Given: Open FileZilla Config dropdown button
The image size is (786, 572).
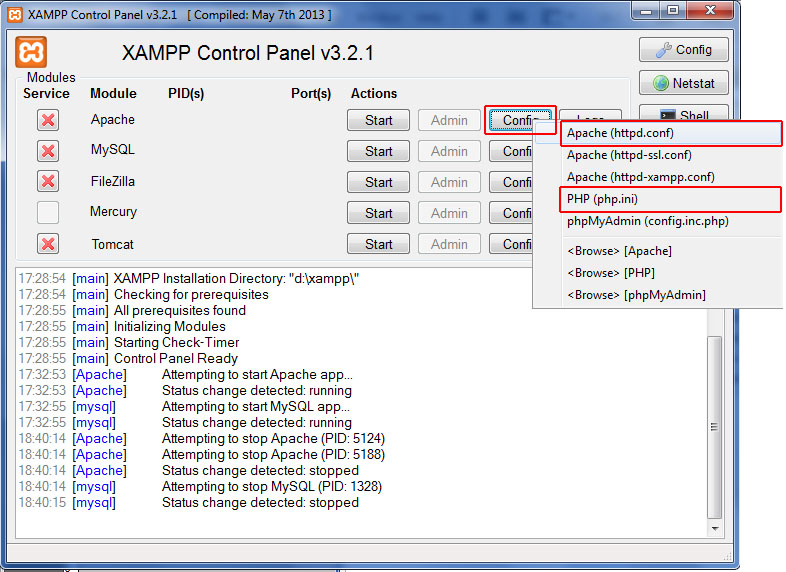Looking at the screenshot, I should pyautogui.click(x=511, y=182).
